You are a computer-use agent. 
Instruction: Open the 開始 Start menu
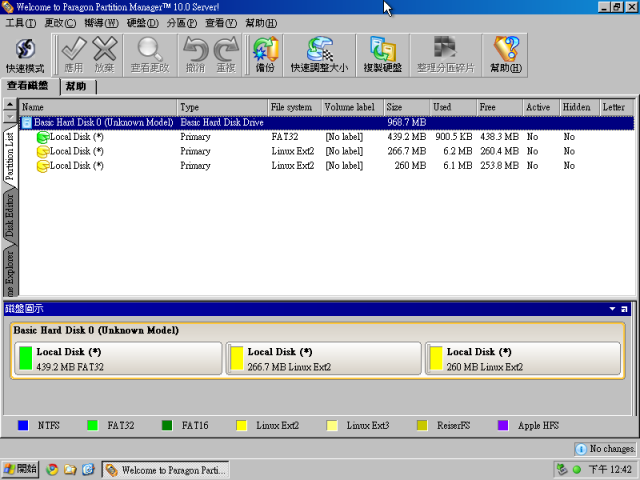20,469
